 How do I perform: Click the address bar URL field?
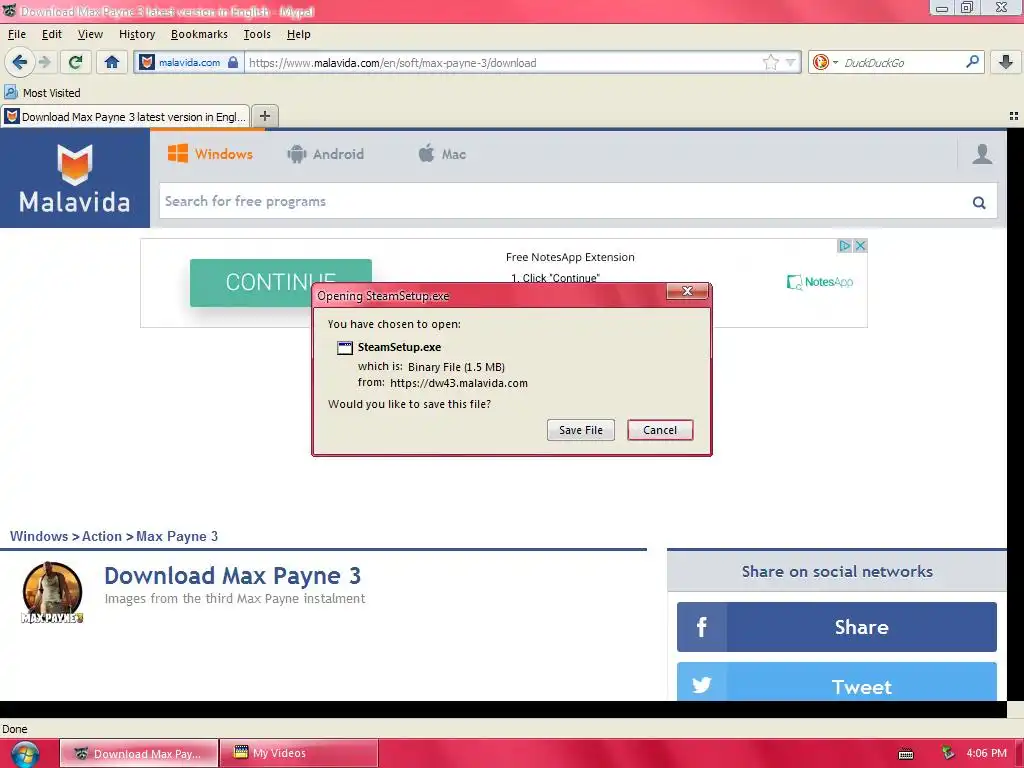tap(503, 63)
